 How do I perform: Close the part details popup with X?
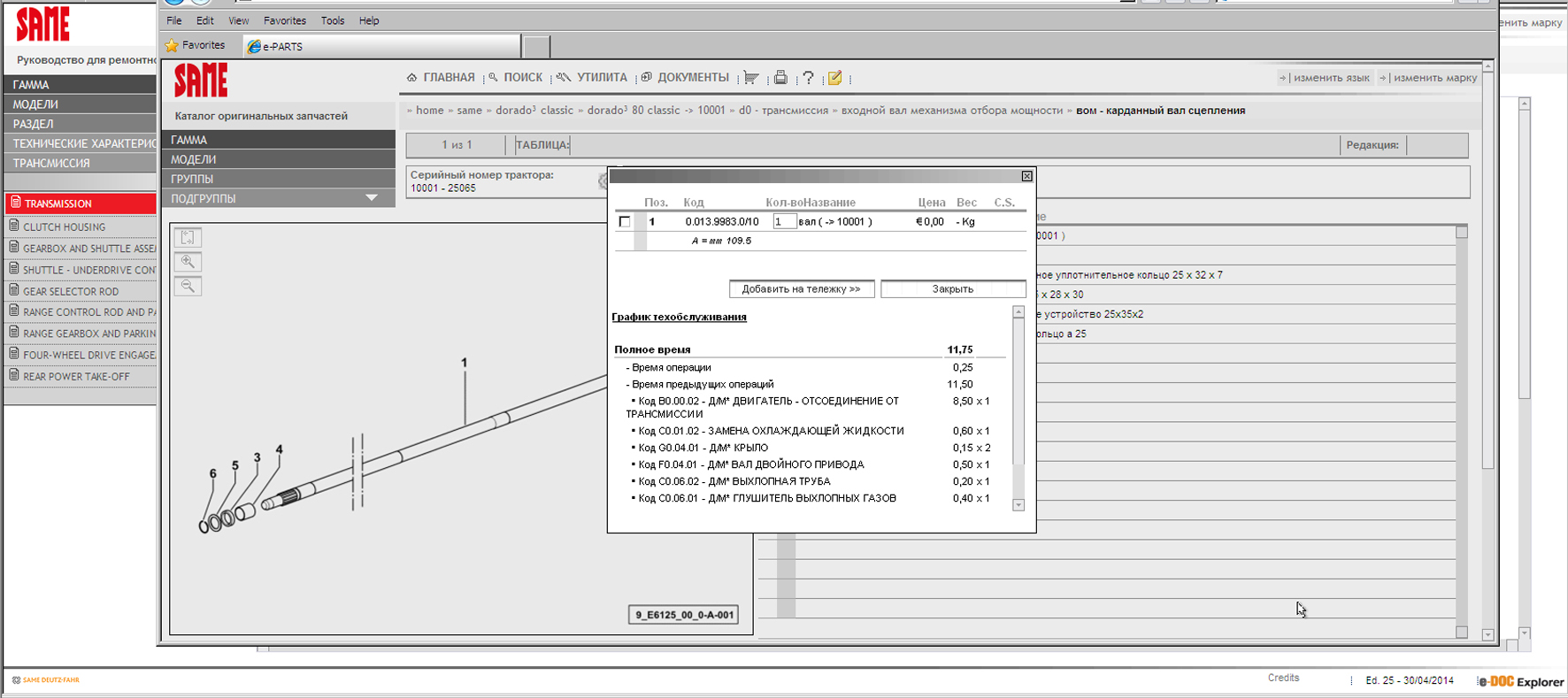[x=1026, y=176]
